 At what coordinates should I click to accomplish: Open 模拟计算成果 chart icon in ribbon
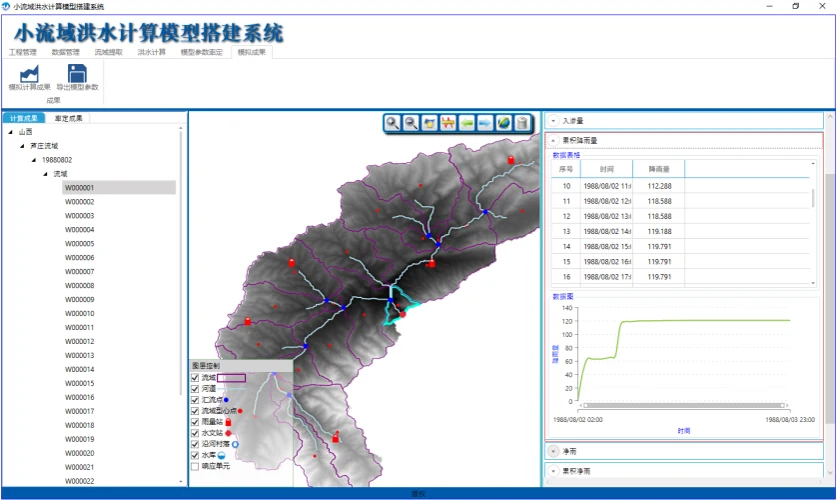tap(29, 74)
